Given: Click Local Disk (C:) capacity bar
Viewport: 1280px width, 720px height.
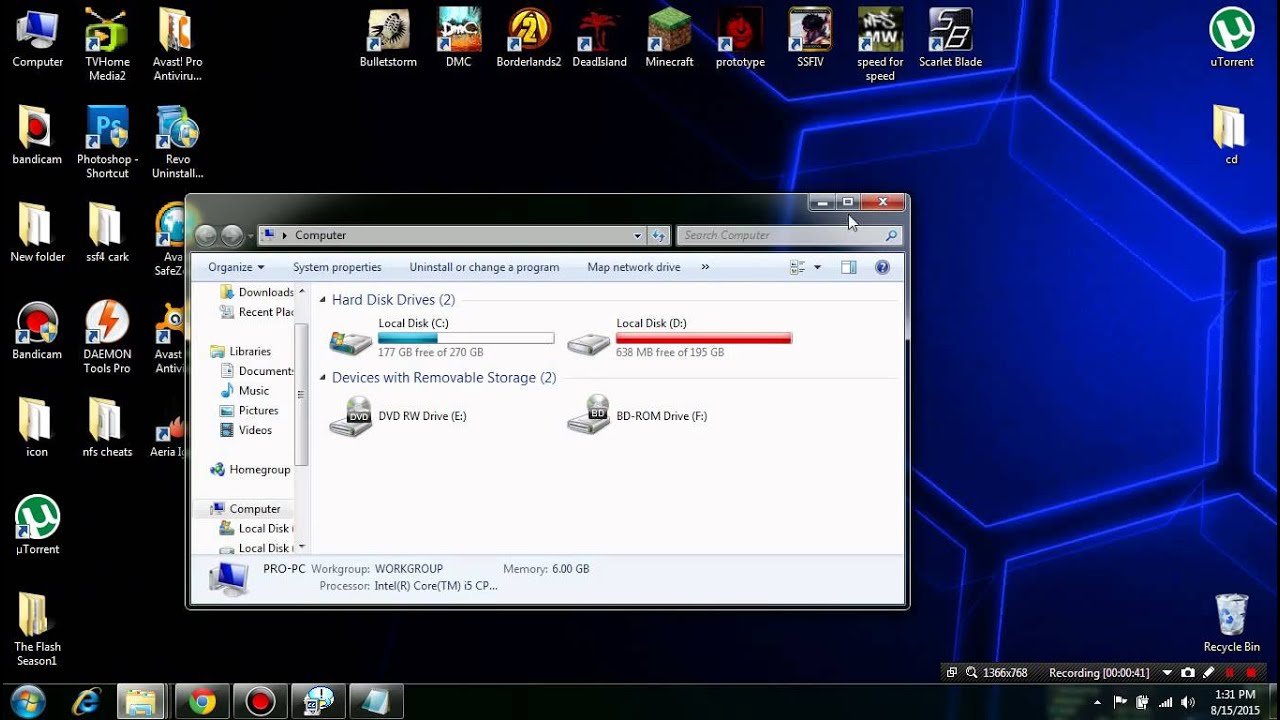Looking at the screenshot, I should coord(465,337).
